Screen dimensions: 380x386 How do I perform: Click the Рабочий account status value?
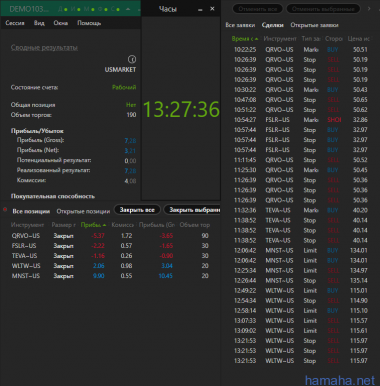(124, 87)
